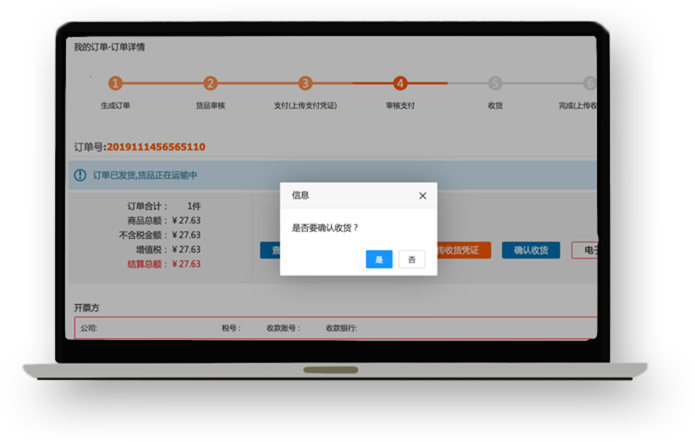Click step 1 circle for 生成订单
The height and width of the screenshot is (442, 695).
115,84
